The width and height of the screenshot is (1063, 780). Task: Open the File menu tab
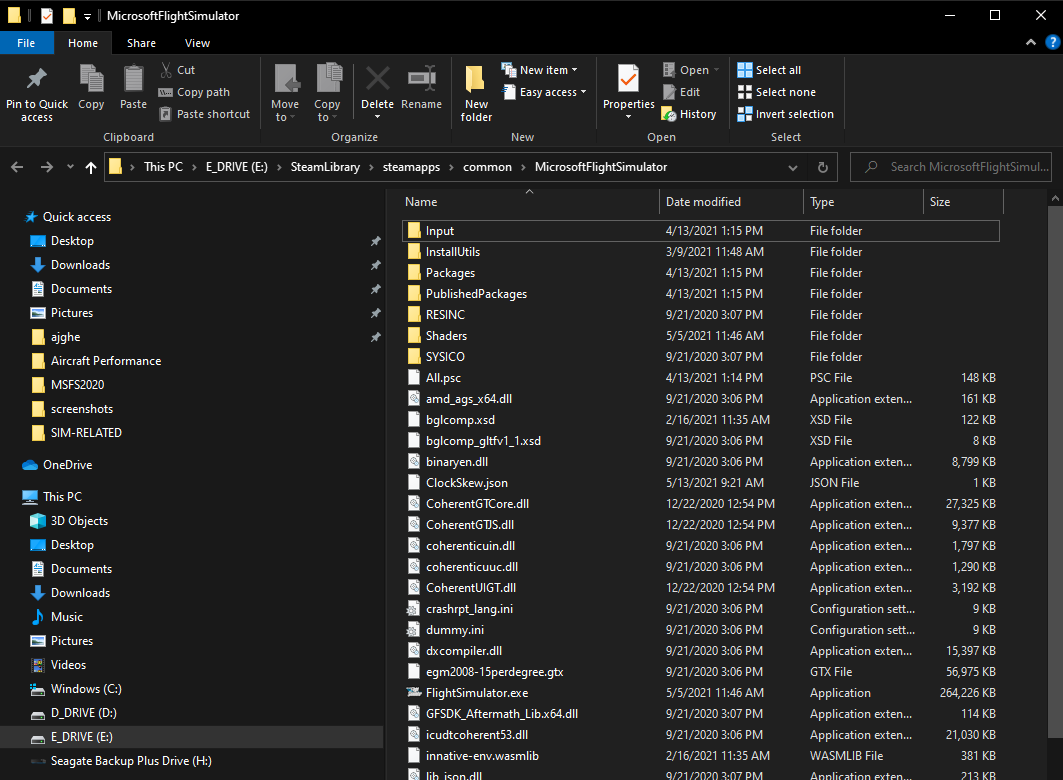coord(26,43)
